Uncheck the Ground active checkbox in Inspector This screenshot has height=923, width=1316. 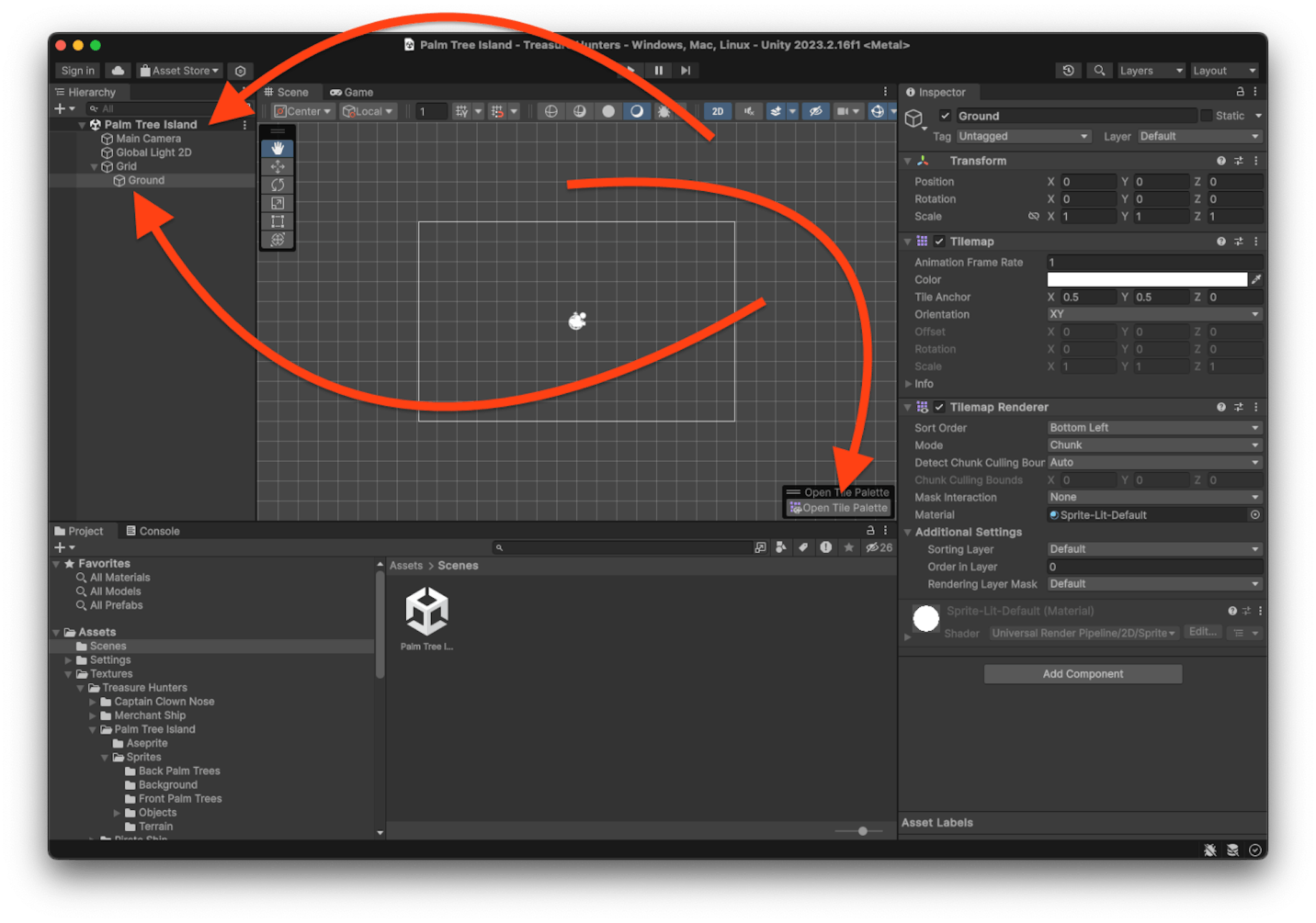pos(946,115)
